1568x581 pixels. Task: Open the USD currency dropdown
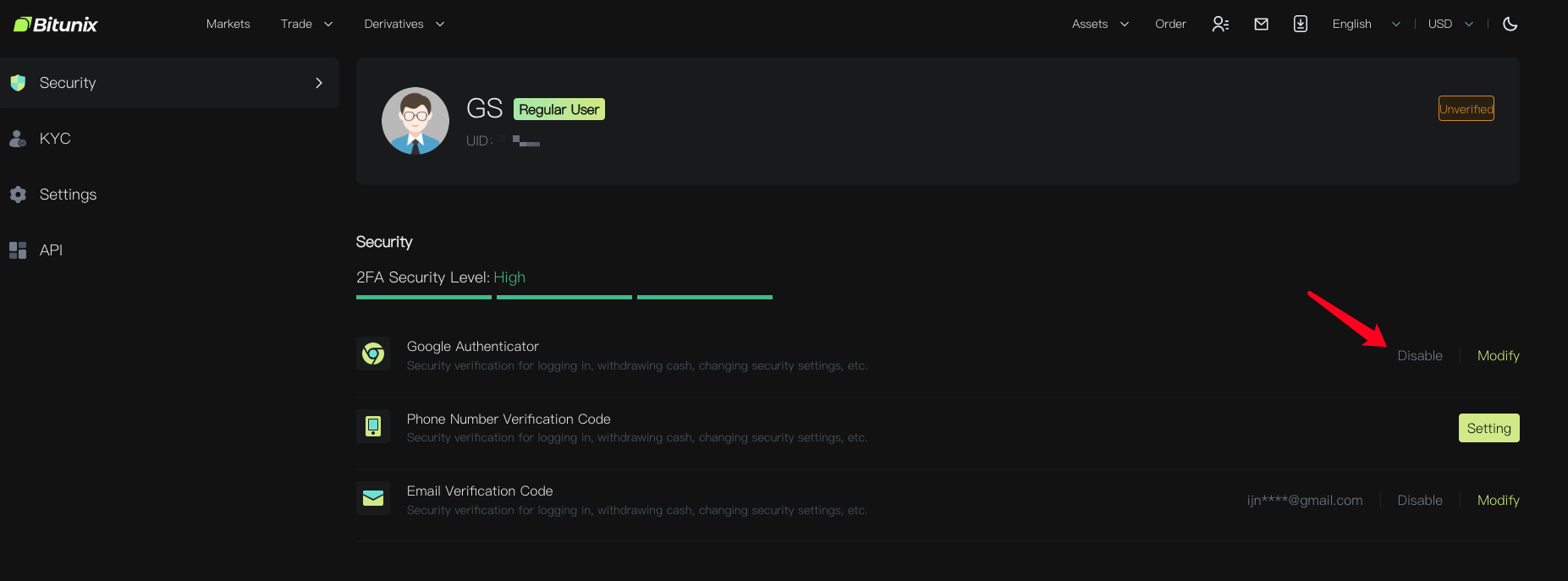tap(1450, 25)
